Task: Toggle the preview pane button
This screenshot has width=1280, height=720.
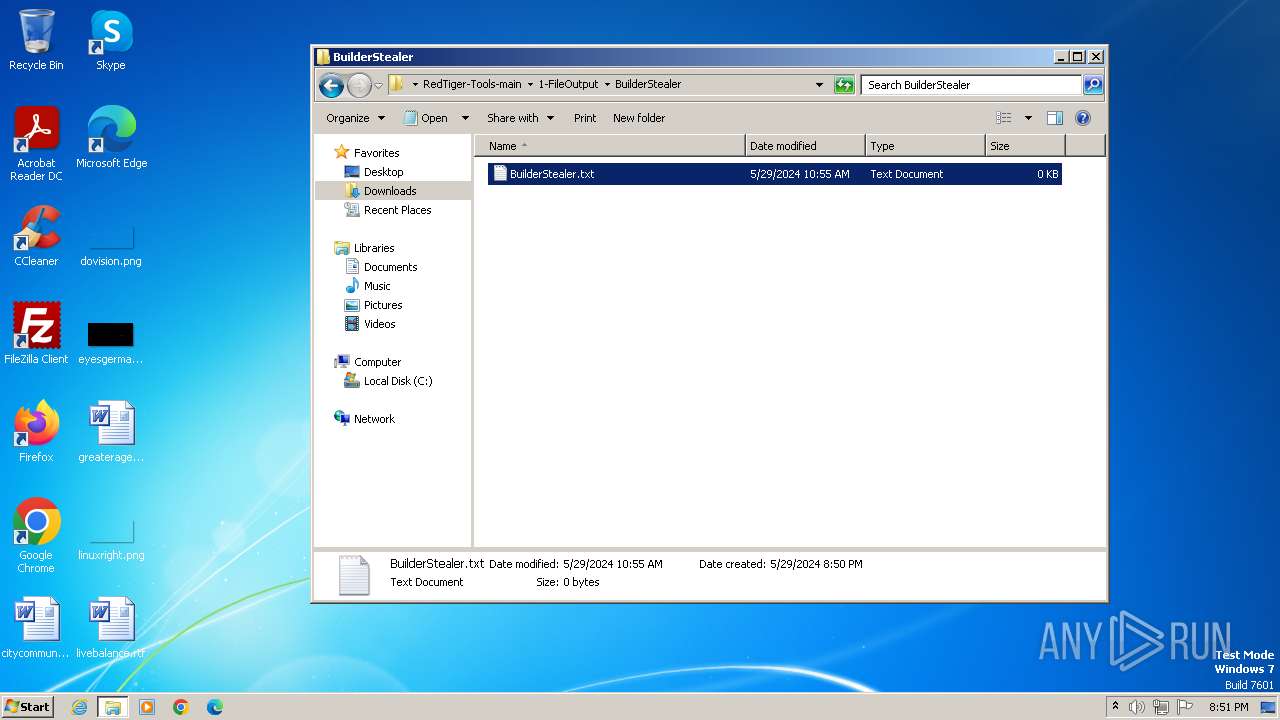Action: tap(1054, 118)
